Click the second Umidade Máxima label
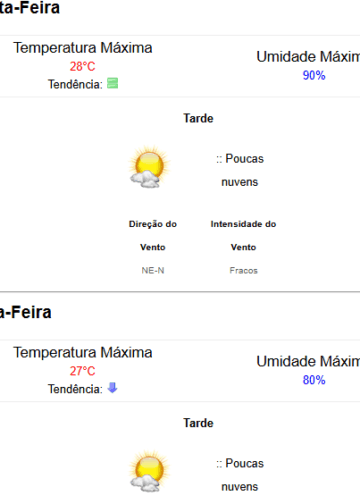 tap(308, 362)
